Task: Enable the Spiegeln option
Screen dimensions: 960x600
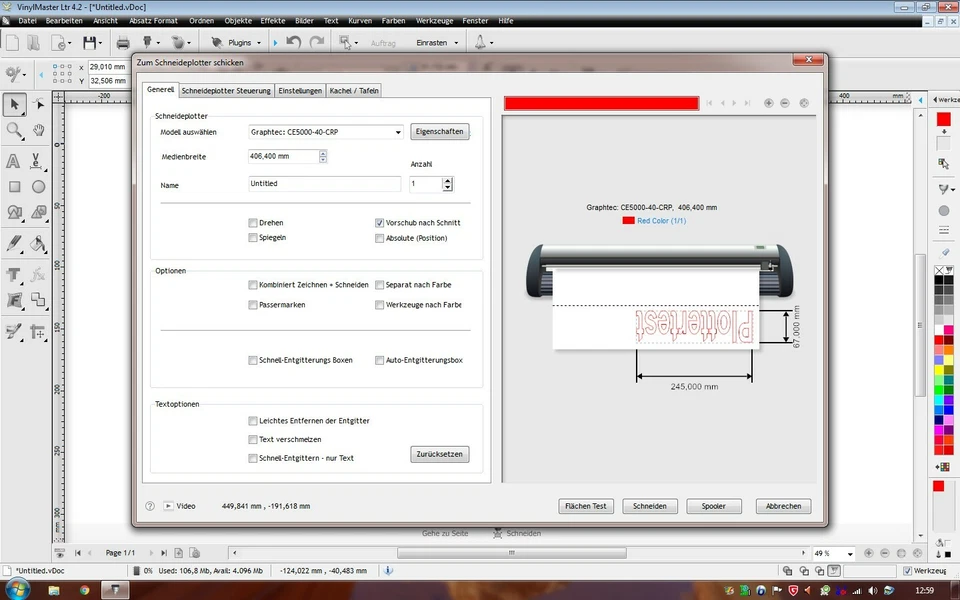Action: 253,238
